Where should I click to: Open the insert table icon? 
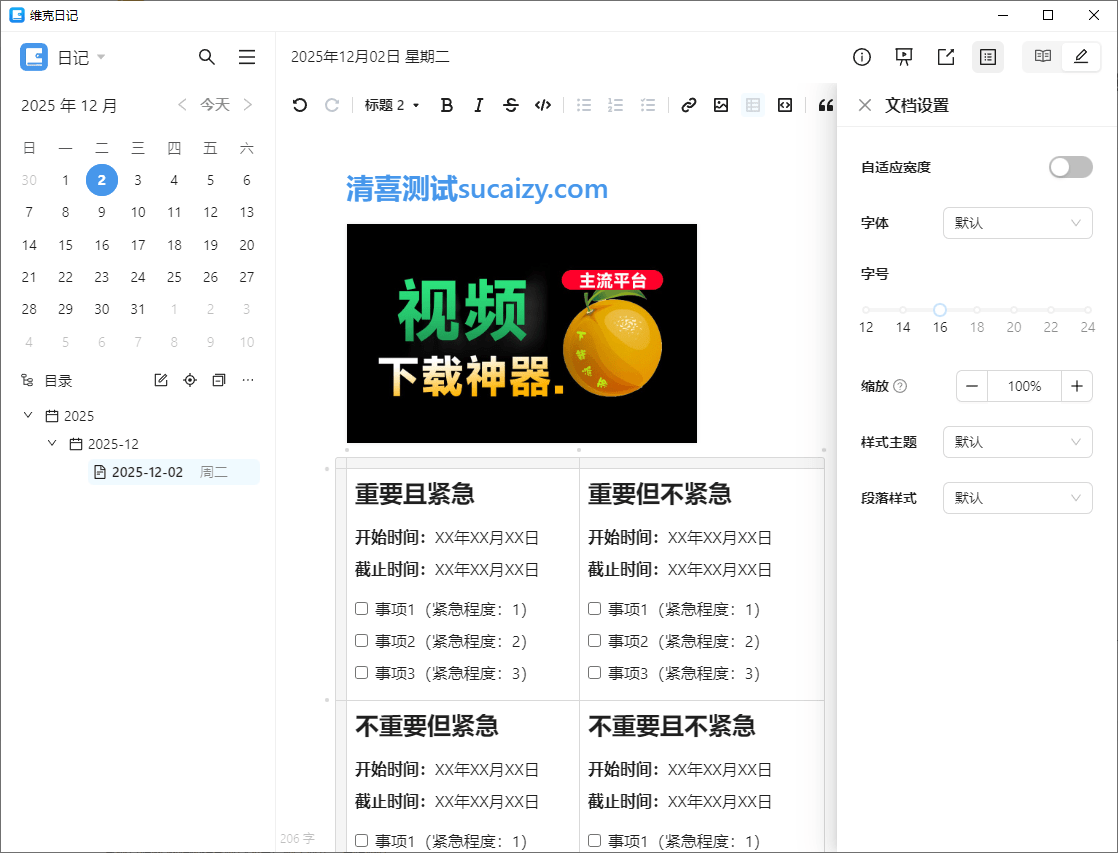[753, 105]
